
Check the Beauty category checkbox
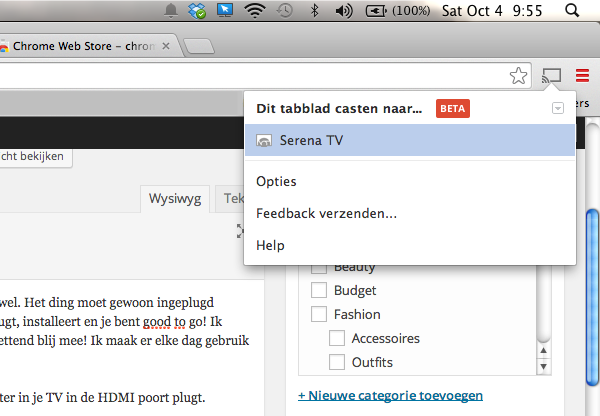pos(319,268)
